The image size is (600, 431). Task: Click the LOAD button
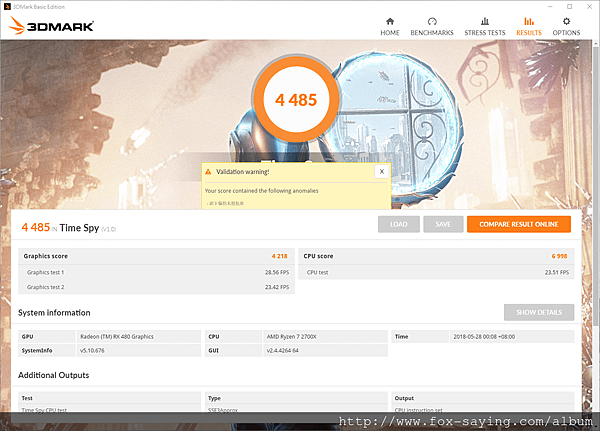click(x=399, y=224)
